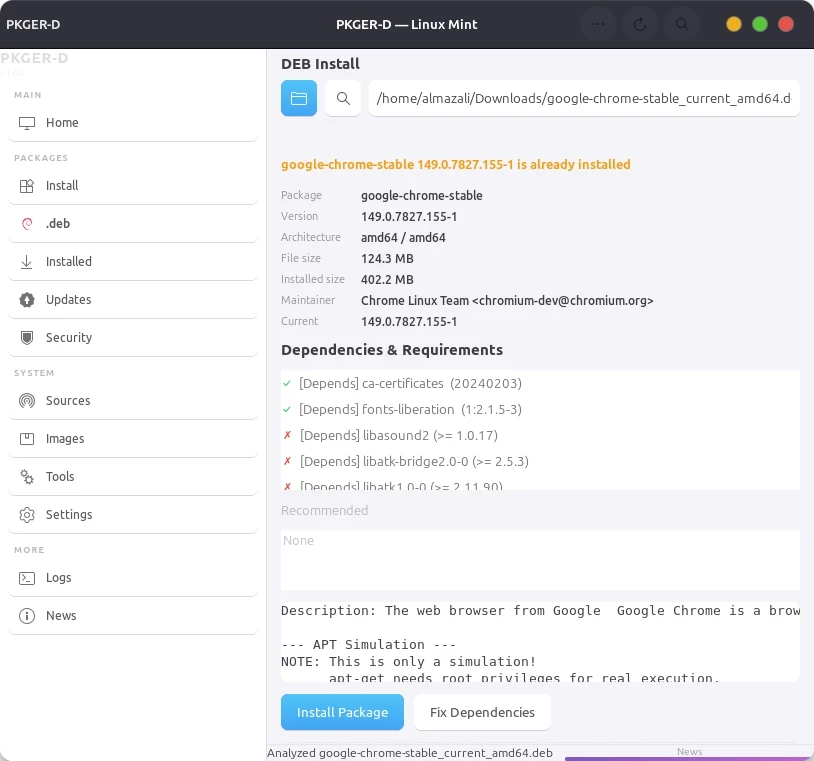Viewport: 814px width, 761px height.
Task: Open the more options ellipsis button in title bar
Action: click(598, 24)
